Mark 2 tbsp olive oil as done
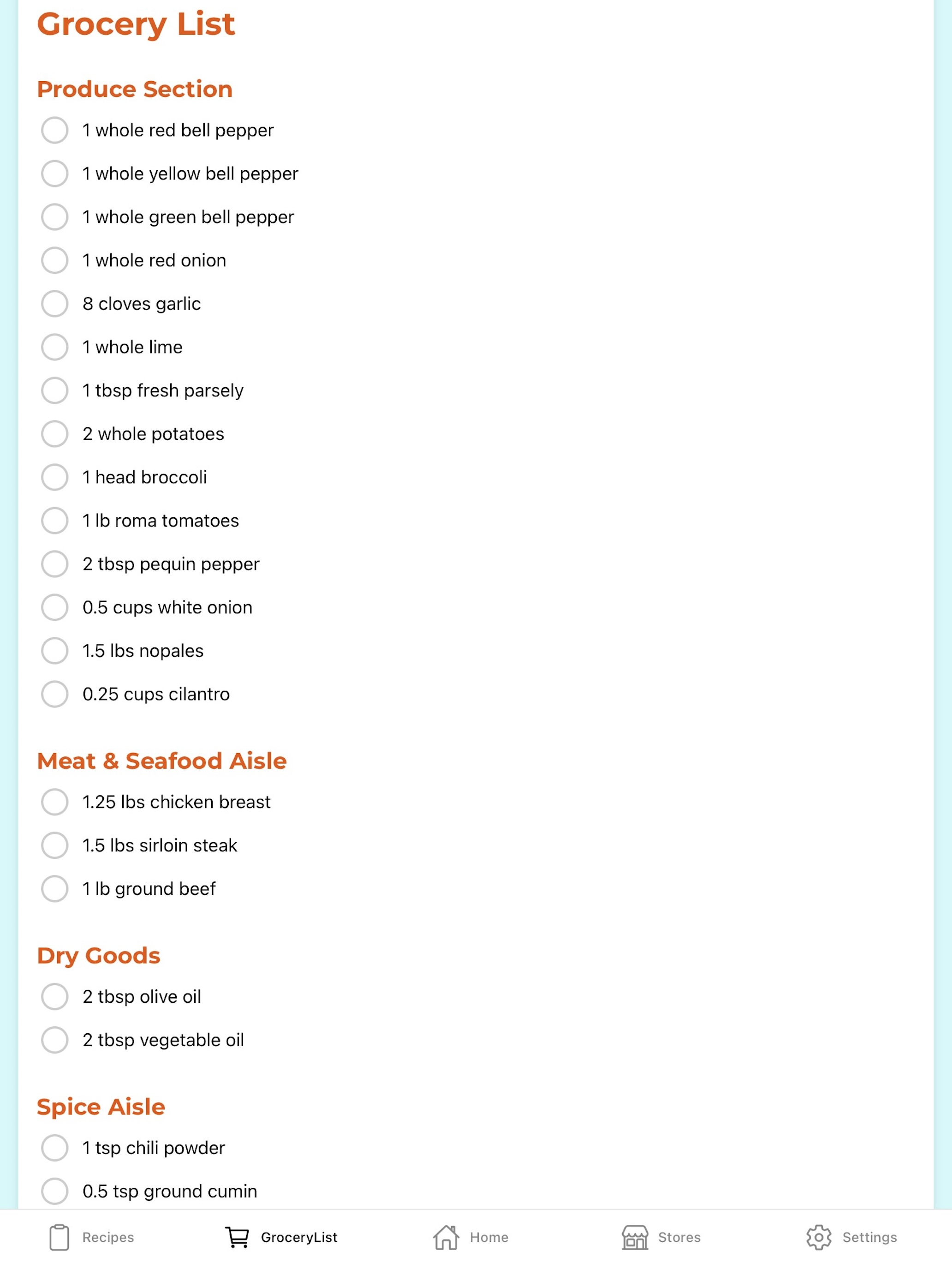 pos(54,996)
